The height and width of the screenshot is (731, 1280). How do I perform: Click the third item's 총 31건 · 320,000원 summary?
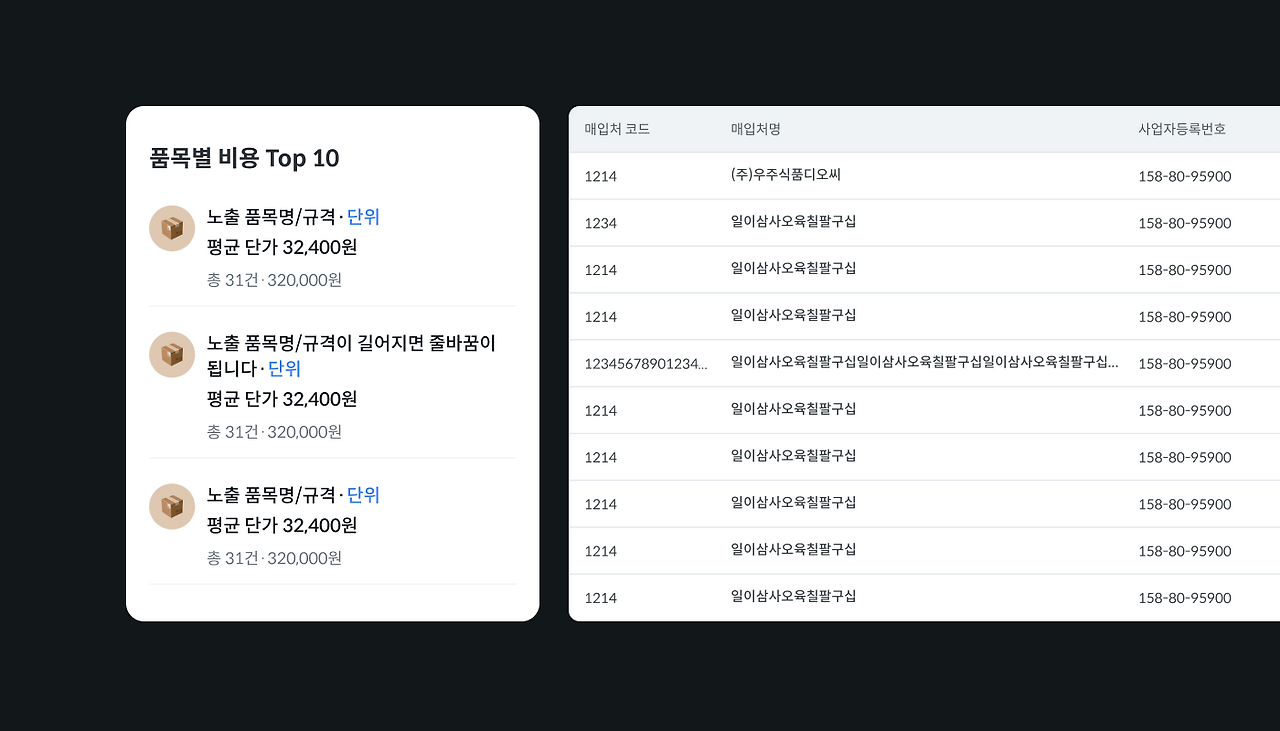coord(274,558)
